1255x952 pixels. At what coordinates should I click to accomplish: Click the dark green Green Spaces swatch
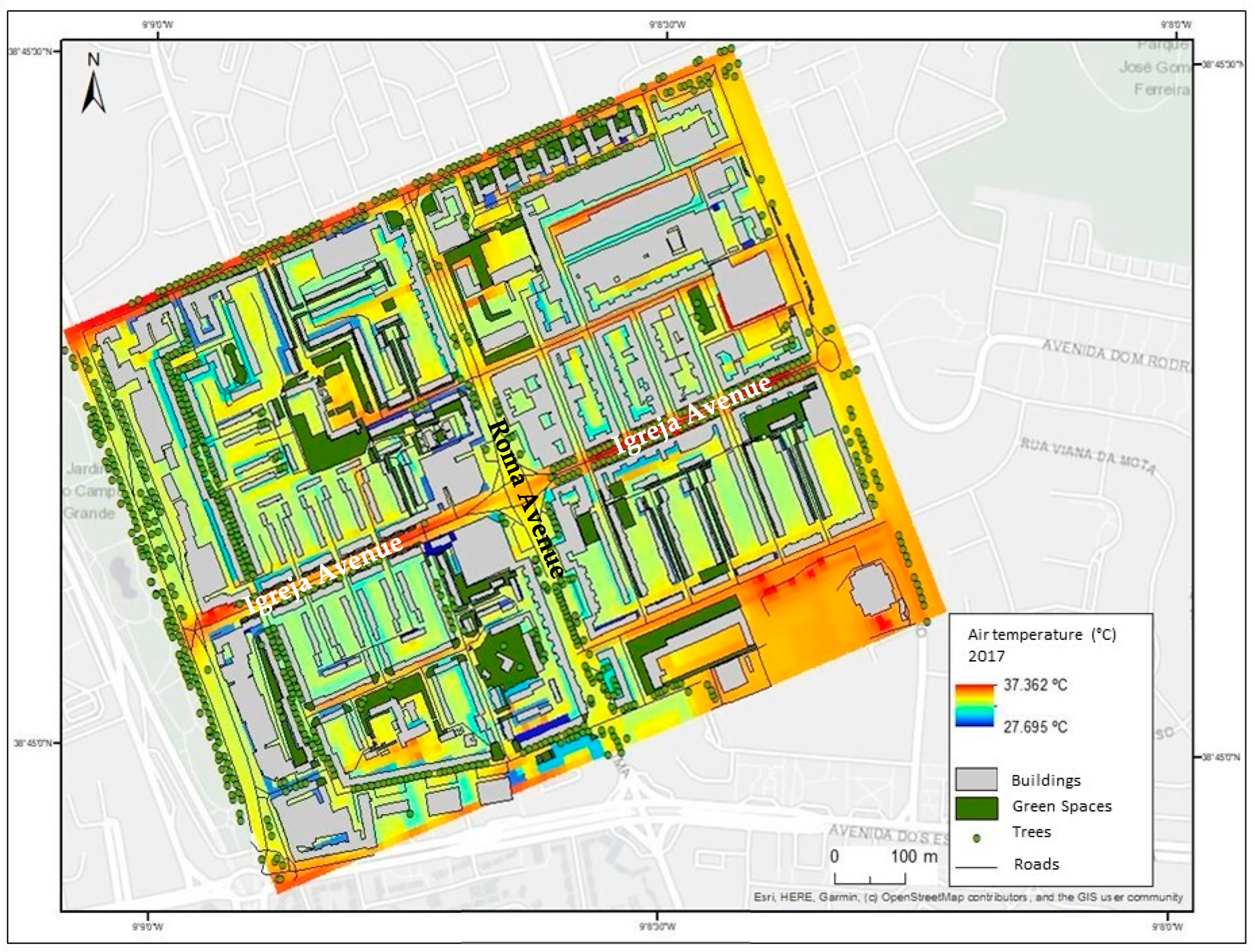point(976,807)
